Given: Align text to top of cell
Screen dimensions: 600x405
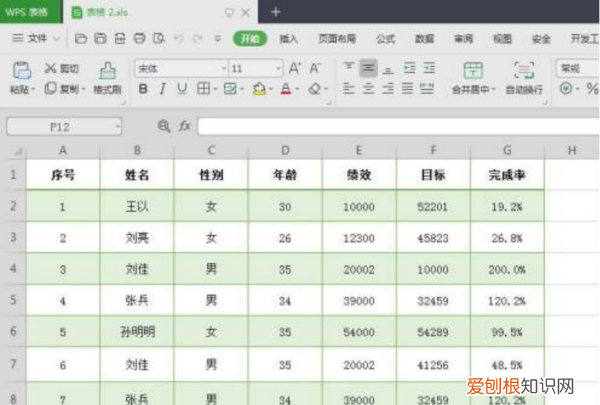Looking at the screenshot, I should [349, 68].
